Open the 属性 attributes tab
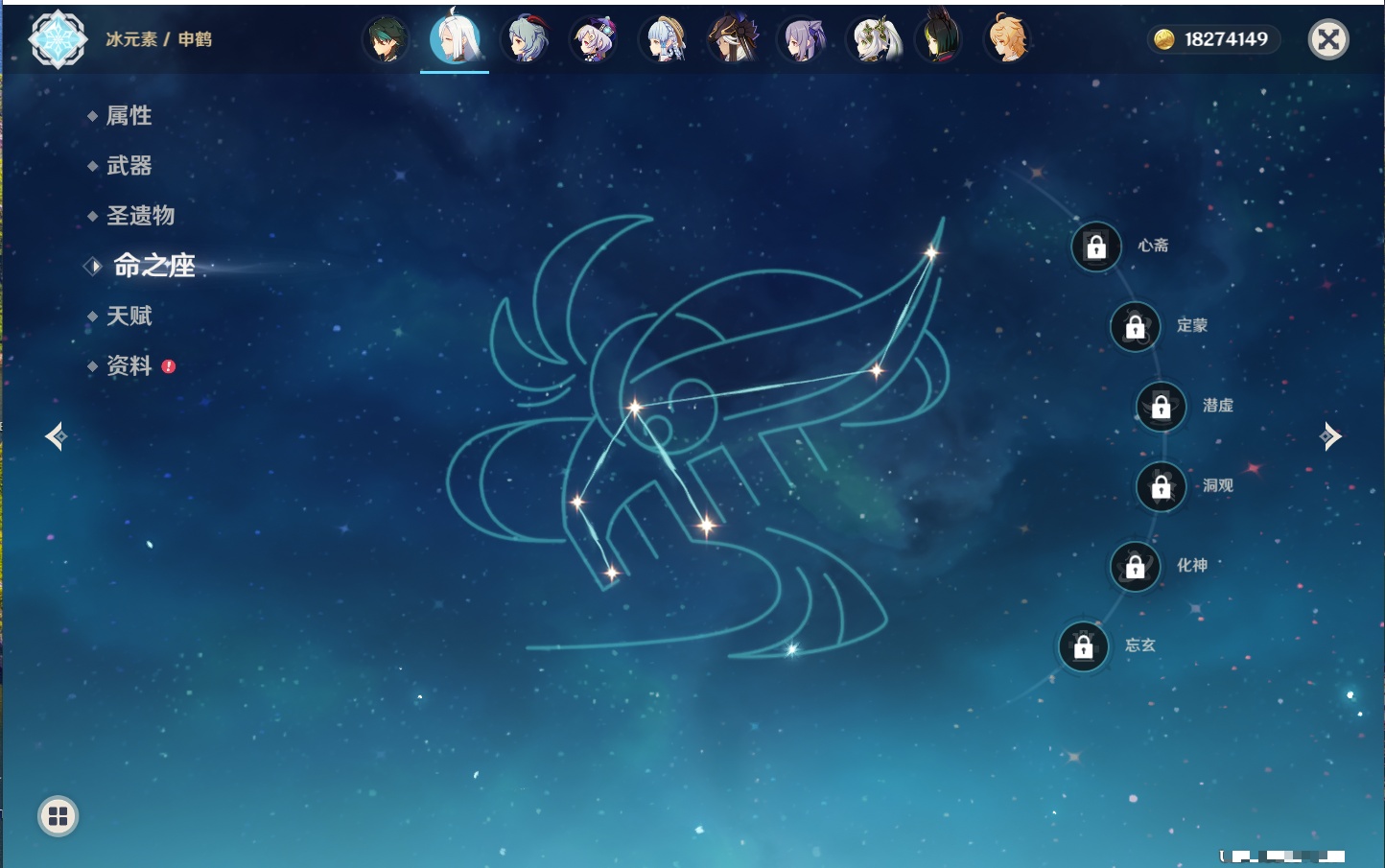The width and height of the screenshot is (1385, 868). click(x=129, y=116)
